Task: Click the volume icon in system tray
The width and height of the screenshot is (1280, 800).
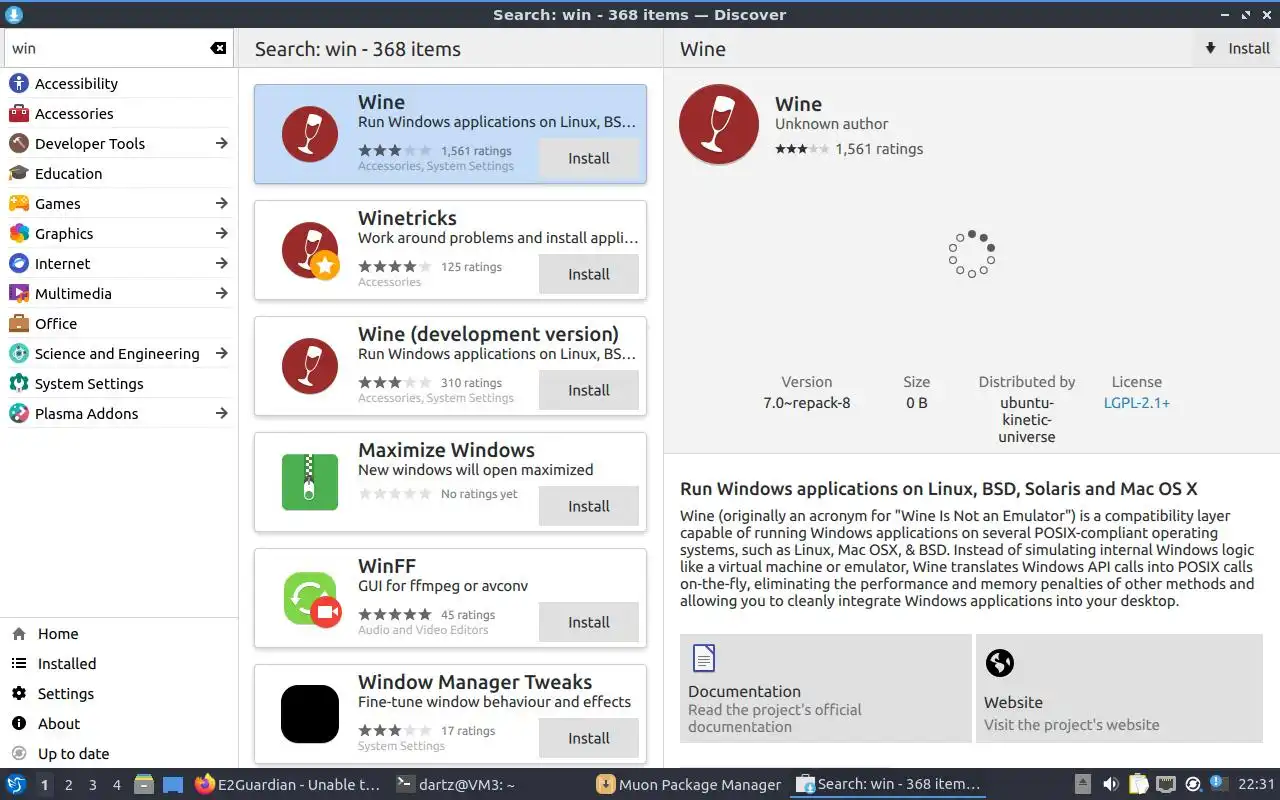Action: (1110, 784)
